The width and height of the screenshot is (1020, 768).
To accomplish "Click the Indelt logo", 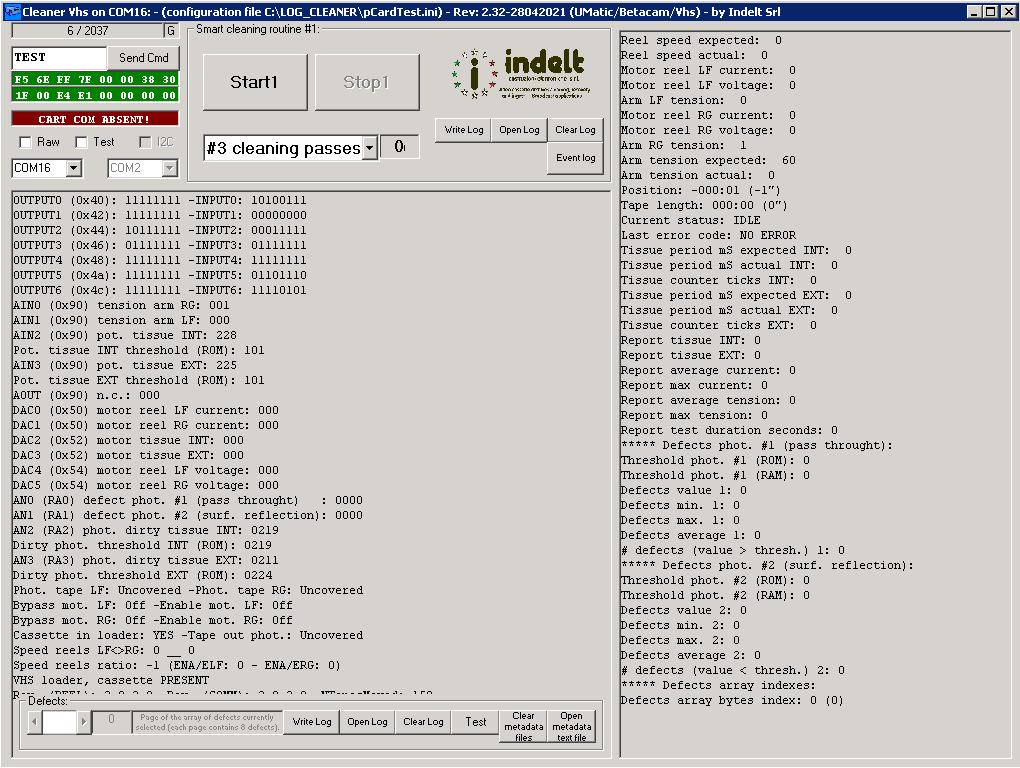I will [522, 73].
